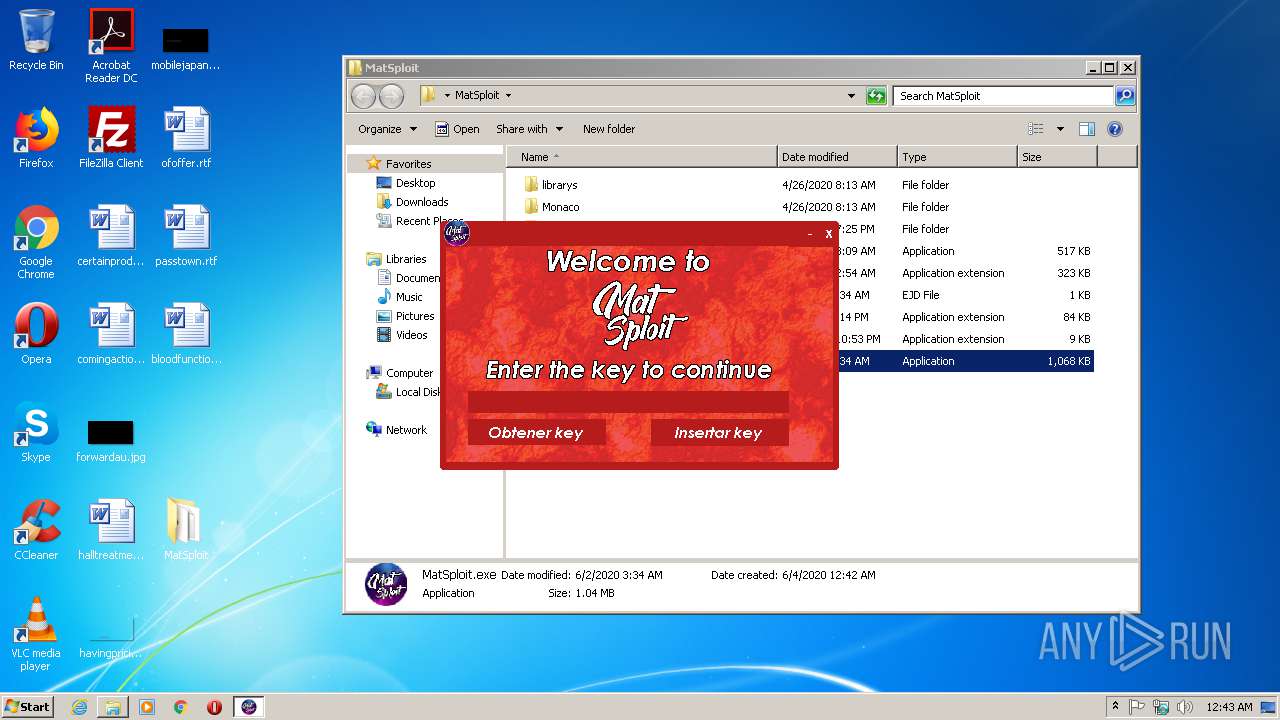Image resolution: width=1280 pixels, height=720 pixels.
Task: Select the 1,068 KB Application row
Action: 965,361
